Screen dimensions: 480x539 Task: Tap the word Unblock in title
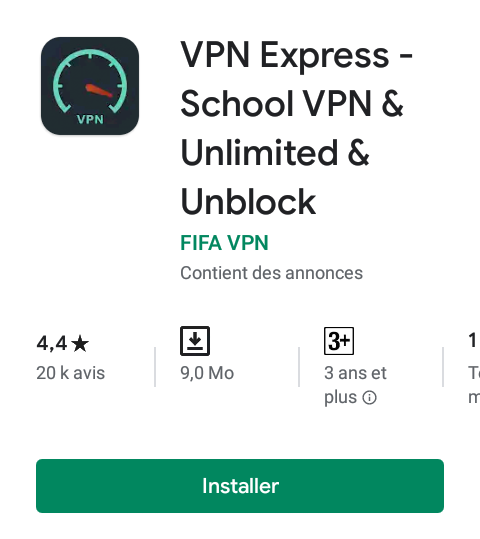[248, 202]
